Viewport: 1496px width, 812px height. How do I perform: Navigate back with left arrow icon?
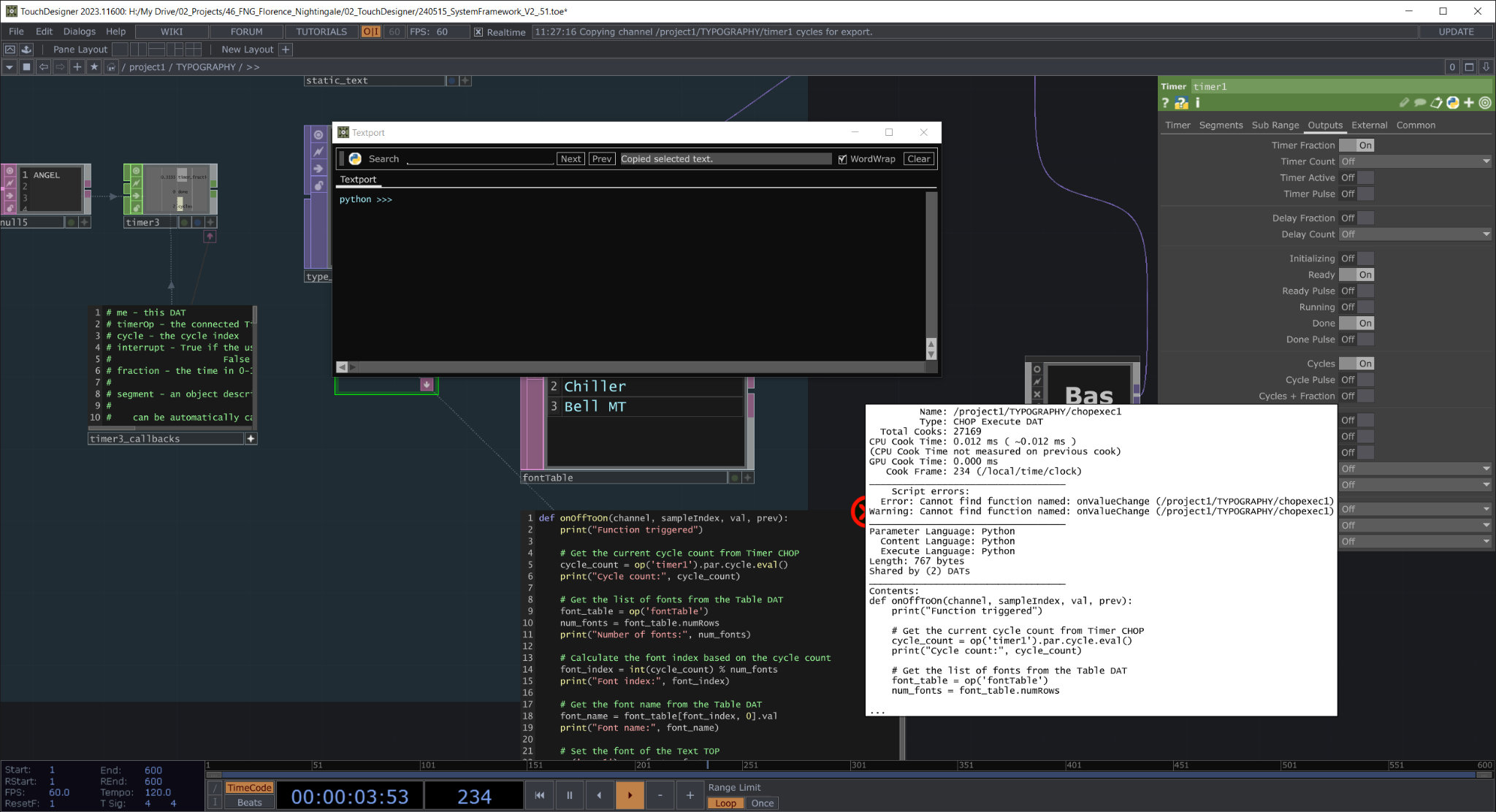click(x=44, y=67)
